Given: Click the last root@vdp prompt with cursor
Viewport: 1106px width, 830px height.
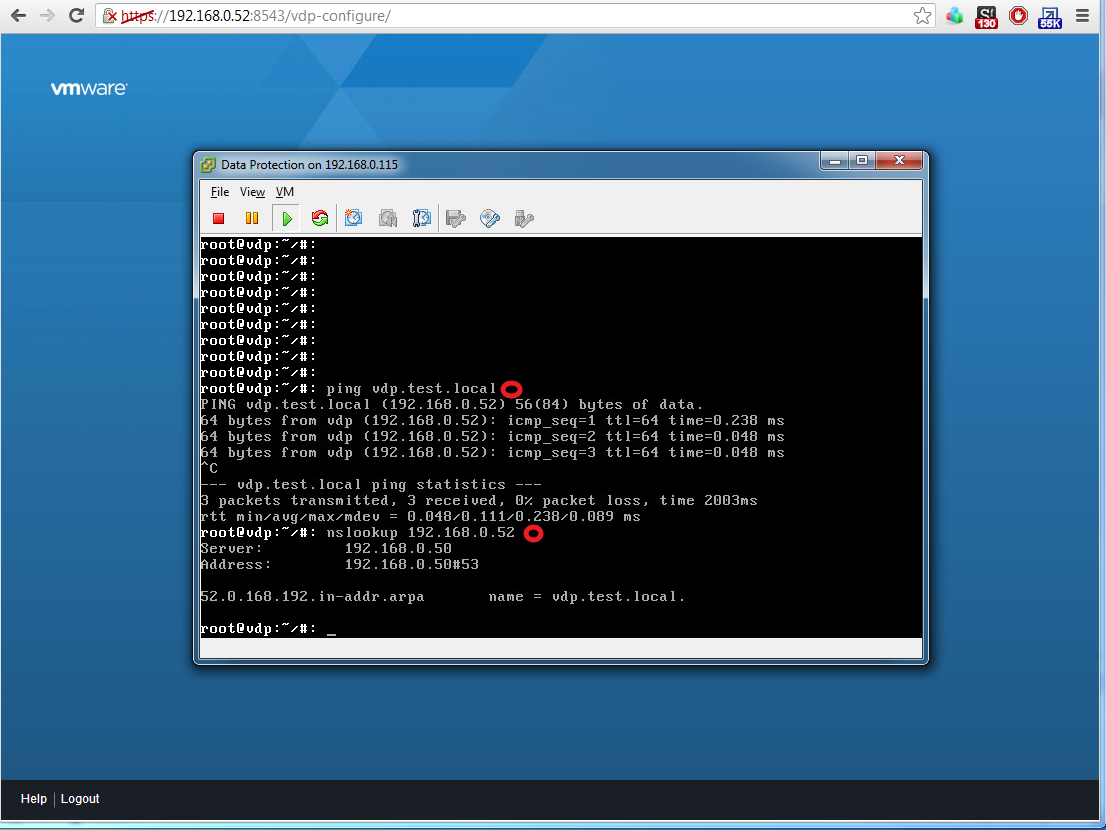Looking at the screenshot, I should coord(268,628).
